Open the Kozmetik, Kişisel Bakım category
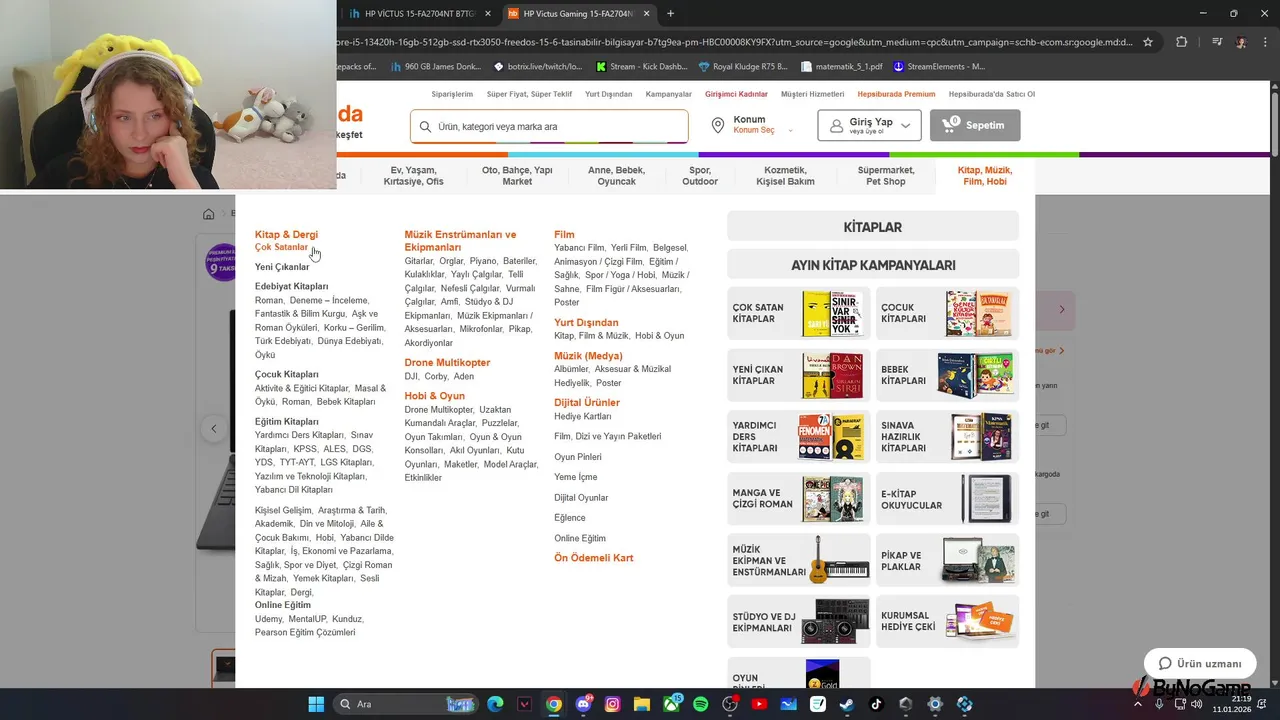 pyautogui.click(x=785, y=176)
